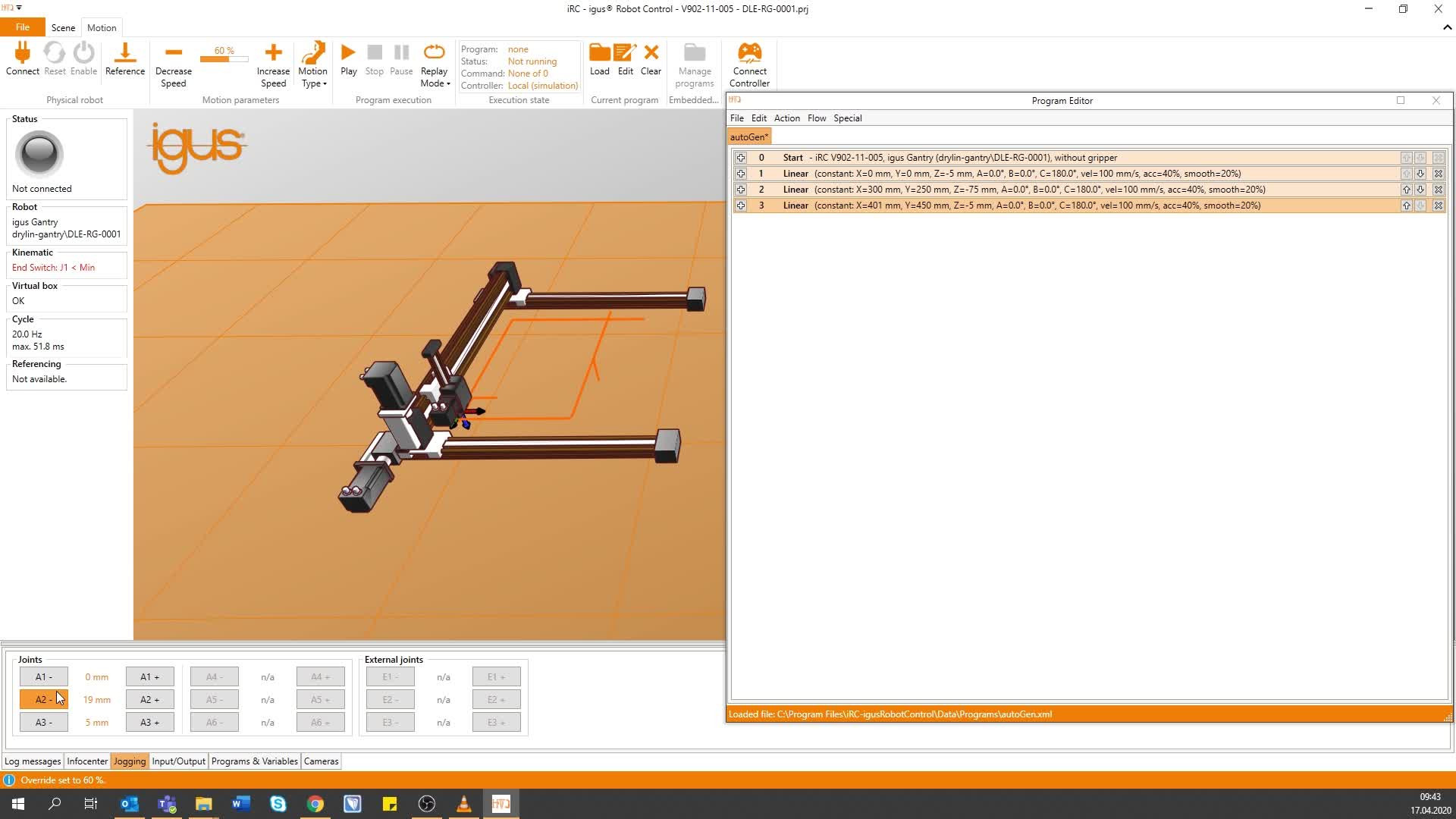
Task: Open the Cameras tab
Action: click(321, 761)
